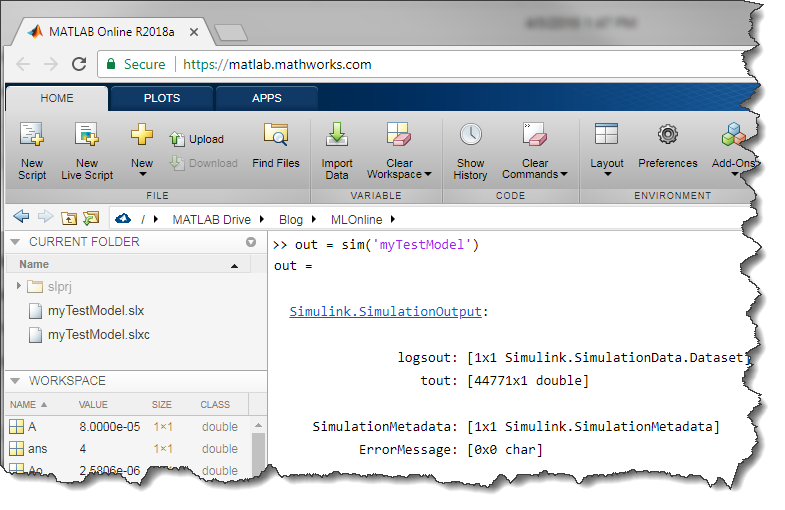Select variable A in Workspace
Screen dimensions: 785x510
coord(32,427)
